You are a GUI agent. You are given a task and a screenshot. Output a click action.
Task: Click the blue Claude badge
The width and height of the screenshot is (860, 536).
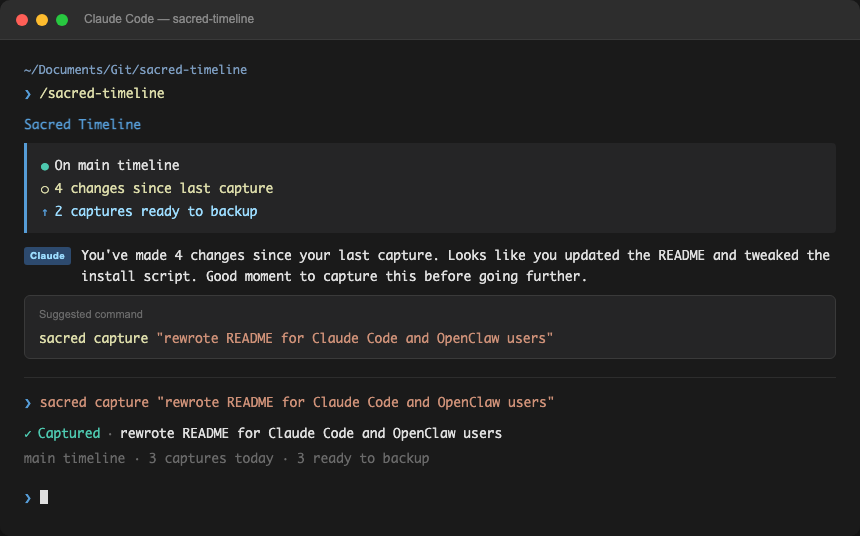coord(47,256)
